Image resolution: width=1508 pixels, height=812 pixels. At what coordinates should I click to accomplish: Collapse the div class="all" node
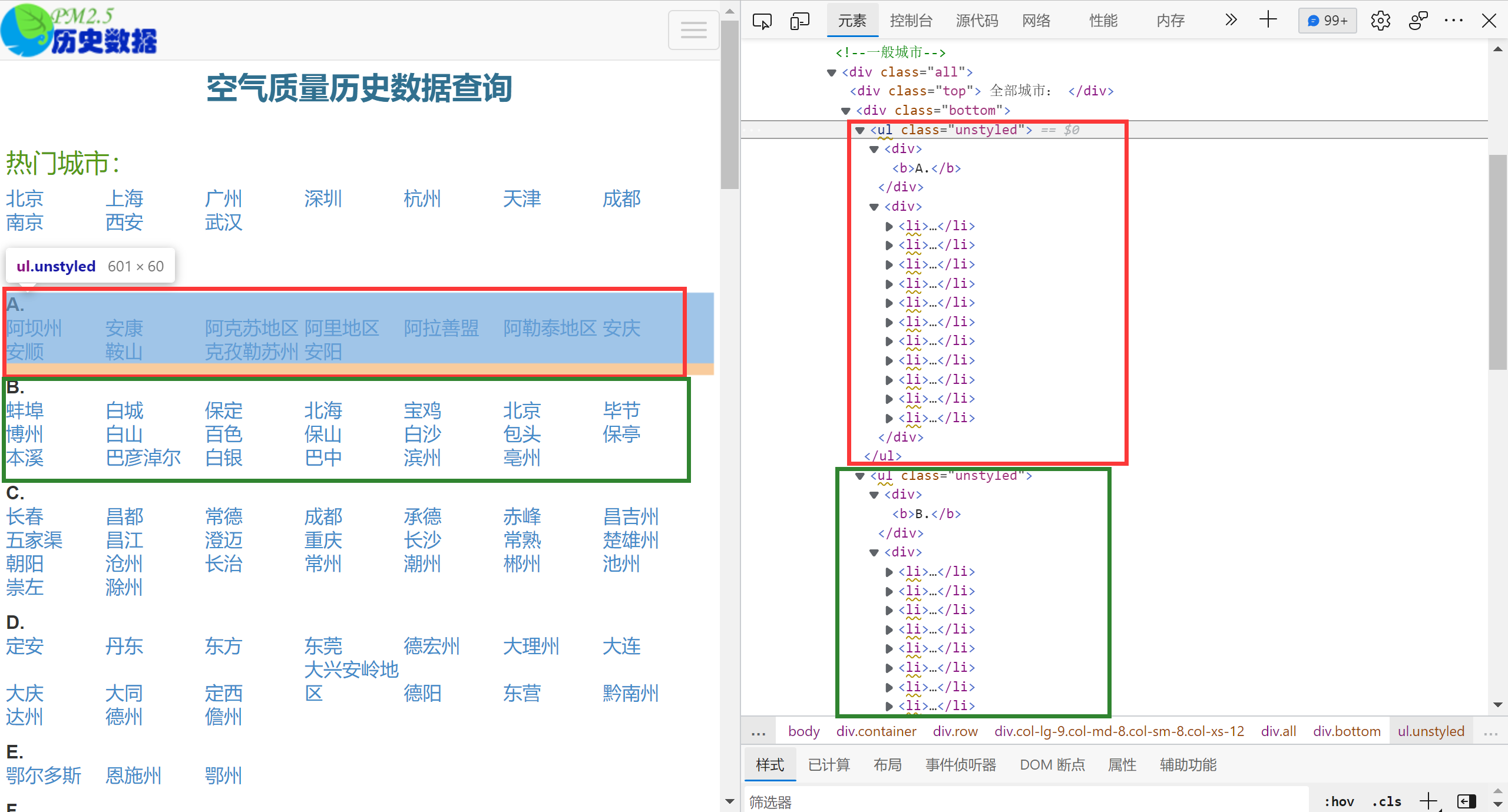[x=831, y=72]
